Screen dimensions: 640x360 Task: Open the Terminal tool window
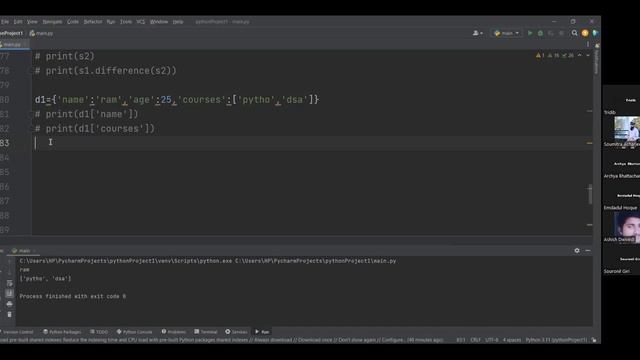(206, 332)
